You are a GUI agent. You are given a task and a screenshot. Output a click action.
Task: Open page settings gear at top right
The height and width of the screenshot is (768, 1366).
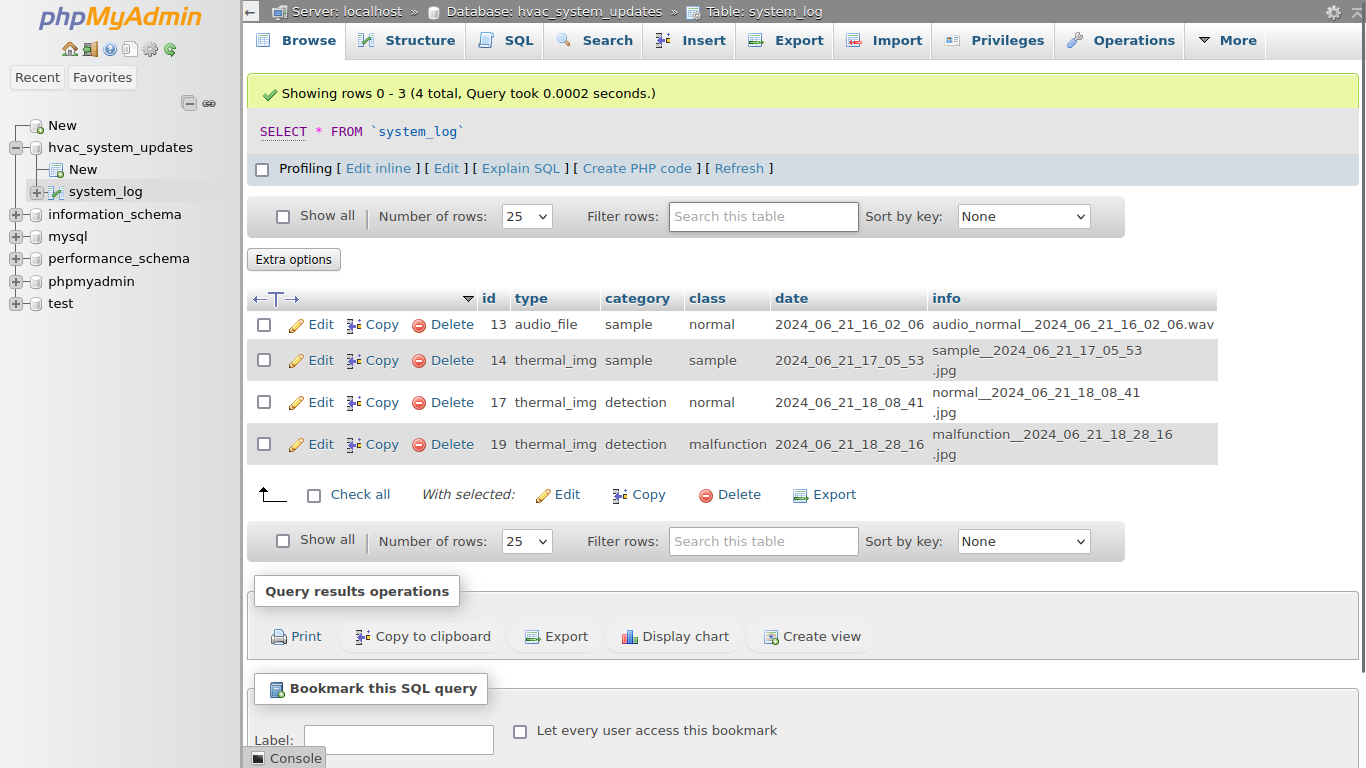pyautogui.click(x=1333, y=12)
